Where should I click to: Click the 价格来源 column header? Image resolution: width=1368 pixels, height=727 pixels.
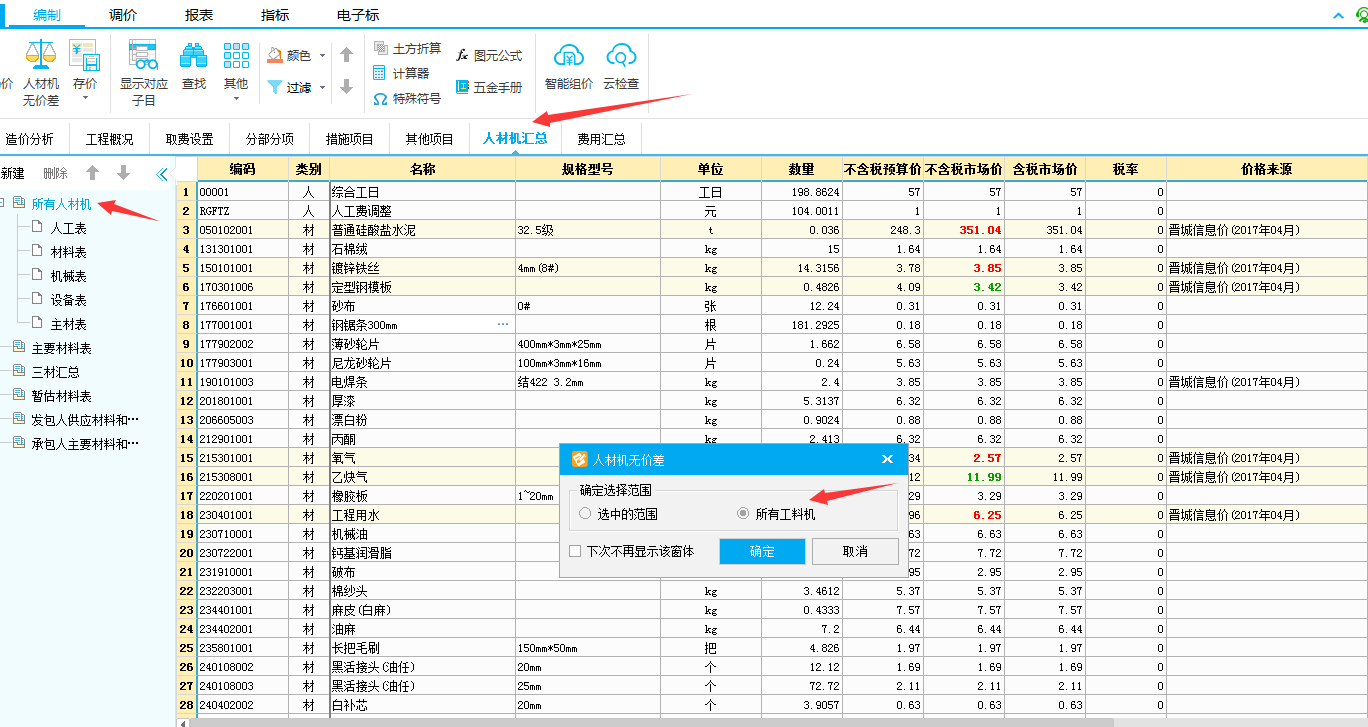click(1266, 169)
